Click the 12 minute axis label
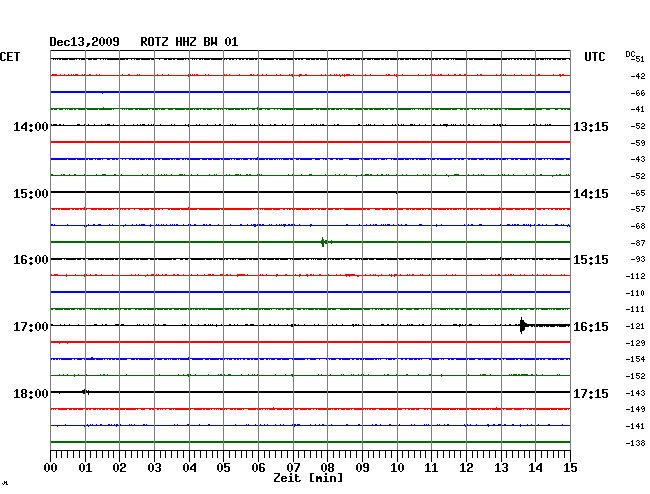The image size is (650, 494). click(466, 467)
